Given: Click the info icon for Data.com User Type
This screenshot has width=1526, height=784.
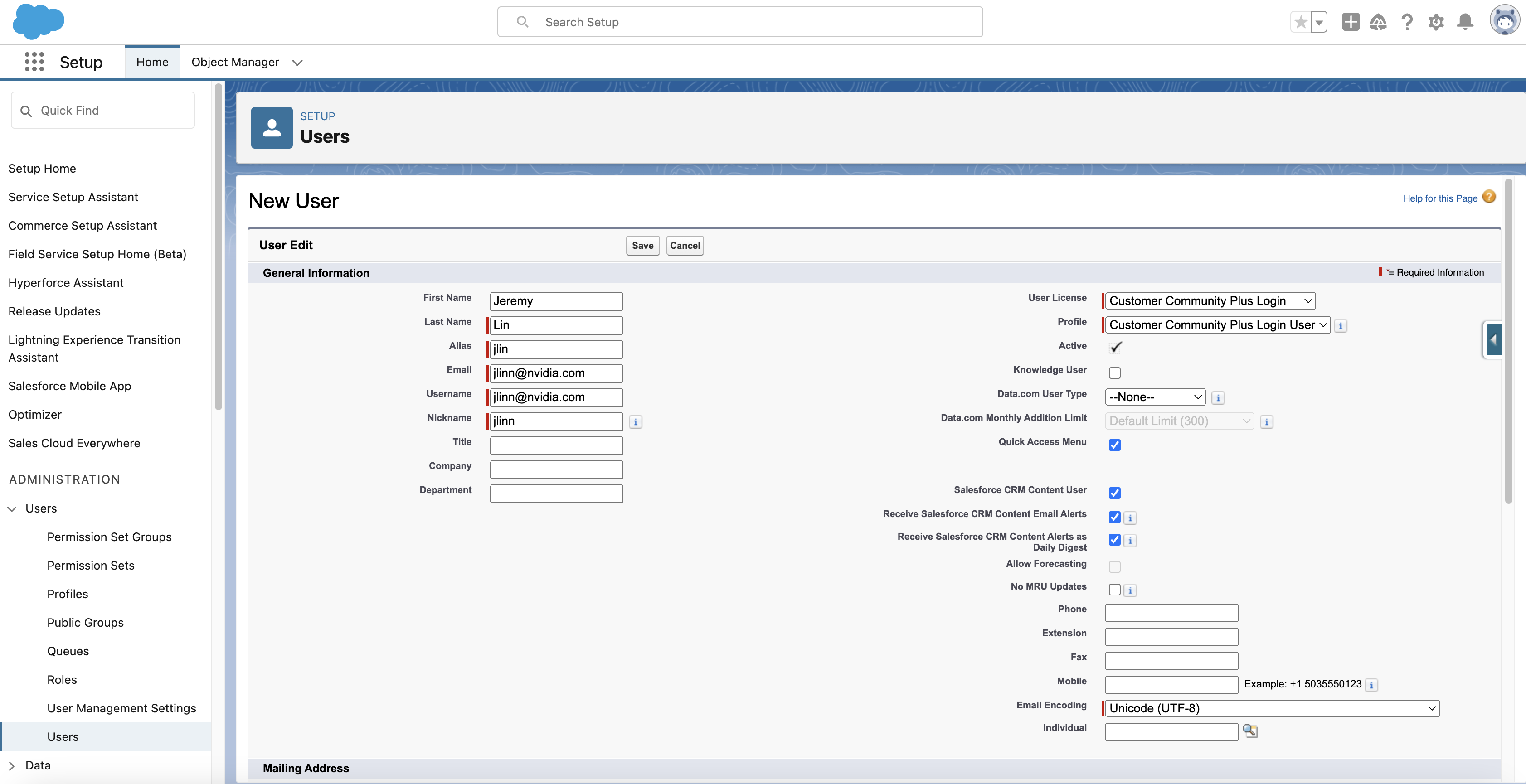Looking at the screenshot, I should pos(1218,398).
